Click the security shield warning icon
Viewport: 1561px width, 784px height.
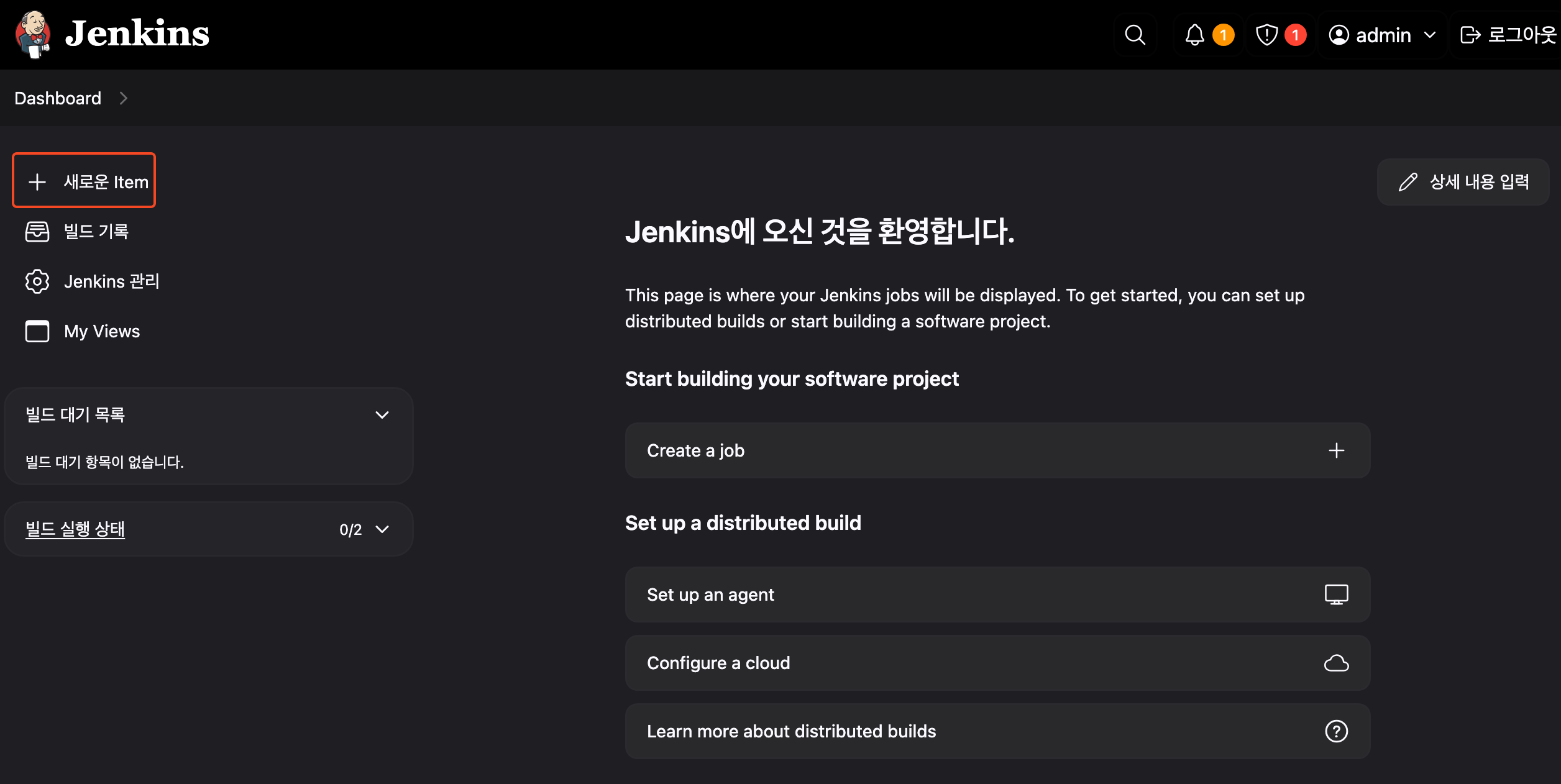[x=1266, y=35]
